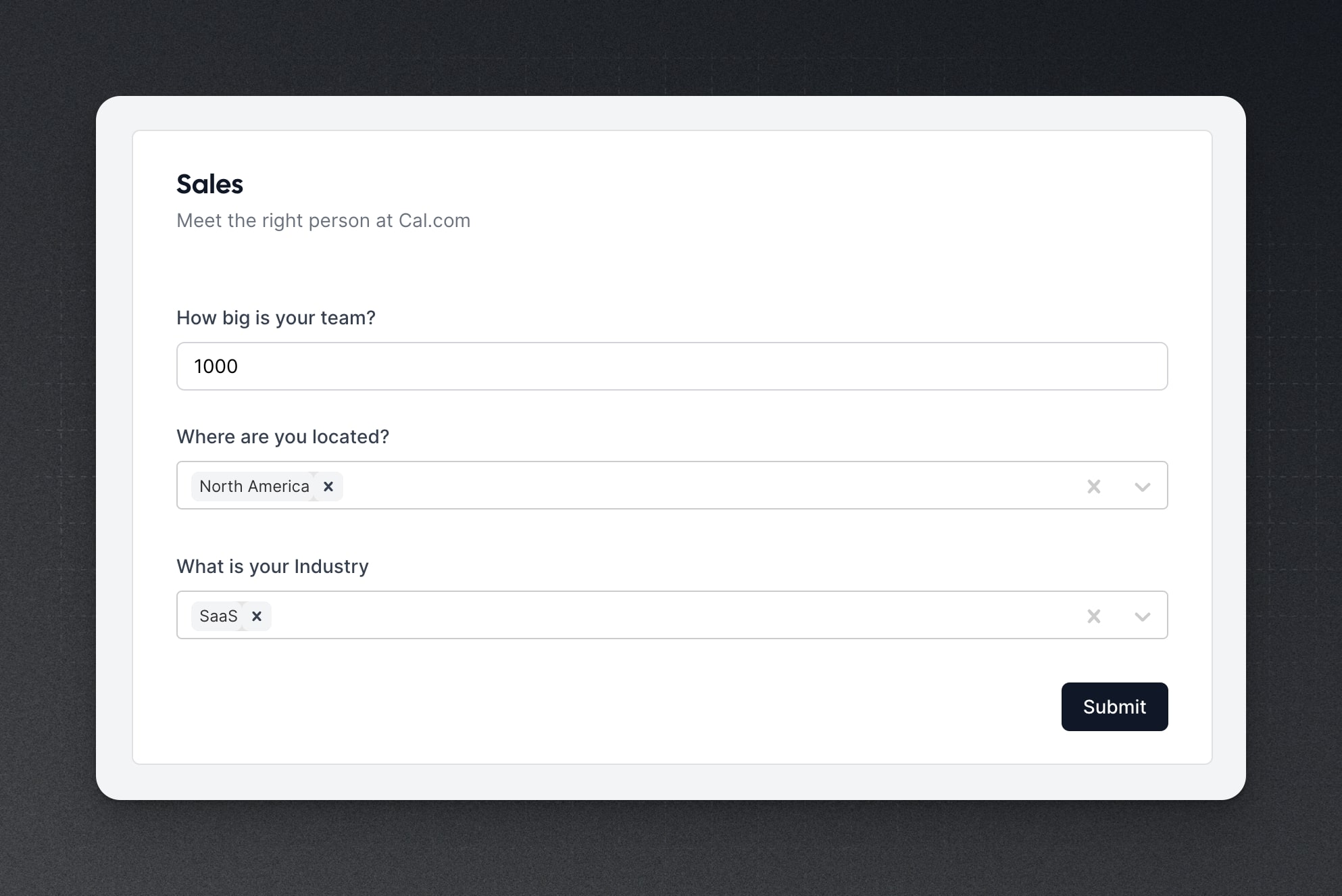Image resolution: width=1342 pixels, height=896 pixels.
Task: Focus the team size input field
Action: (x=672, y=366)
